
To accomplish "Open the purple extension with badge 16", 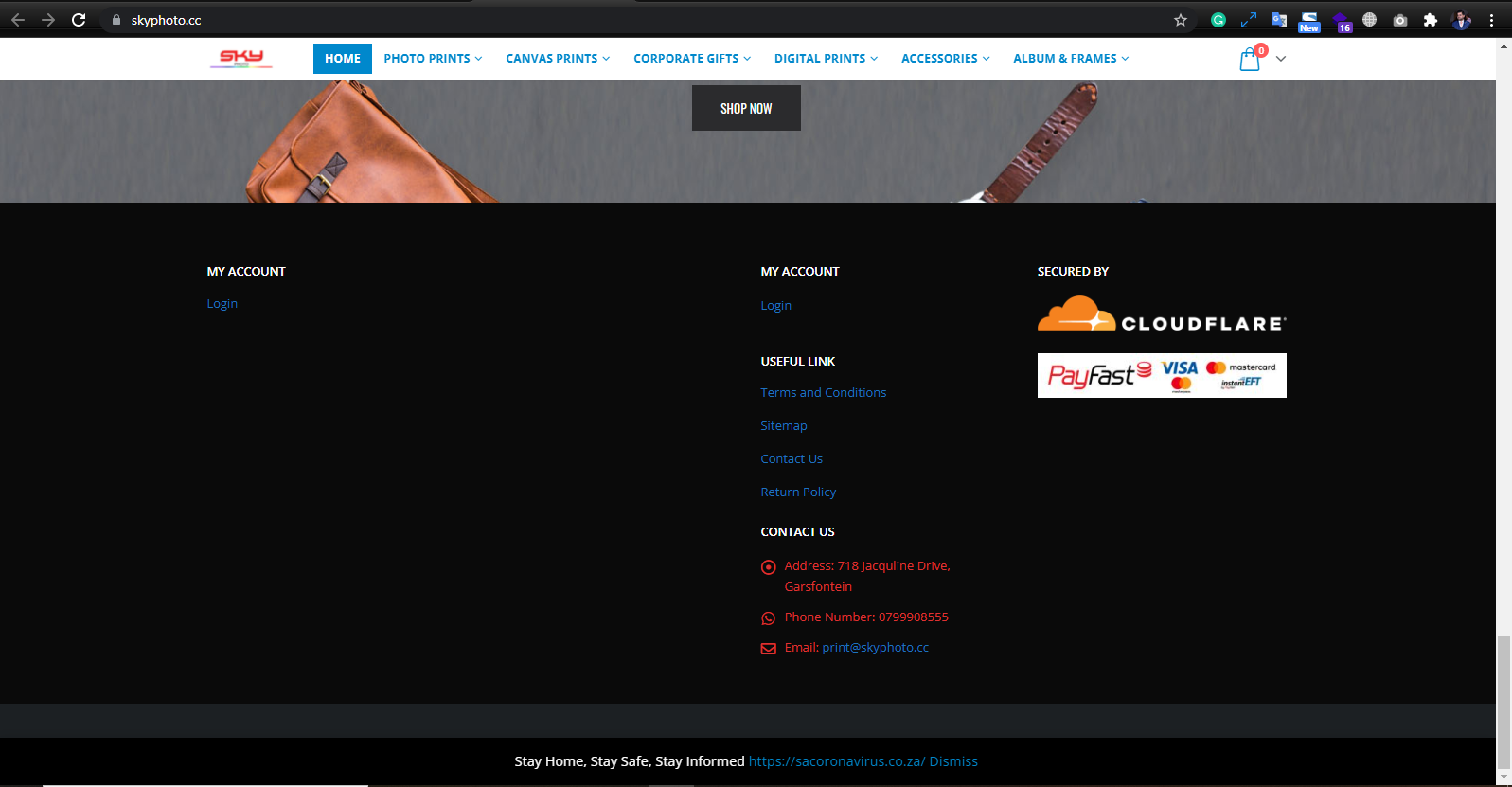I will [x=1342, y=21].
